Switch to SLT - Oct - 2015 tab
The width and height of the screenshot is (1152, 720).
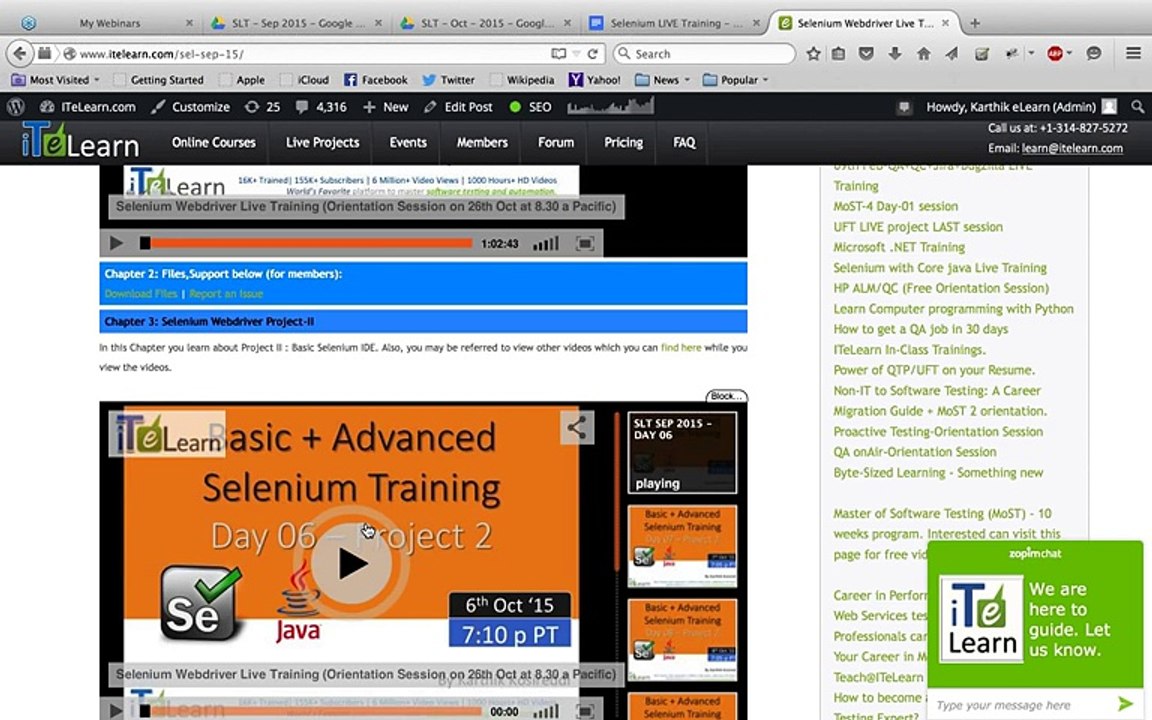coord(486,23)
